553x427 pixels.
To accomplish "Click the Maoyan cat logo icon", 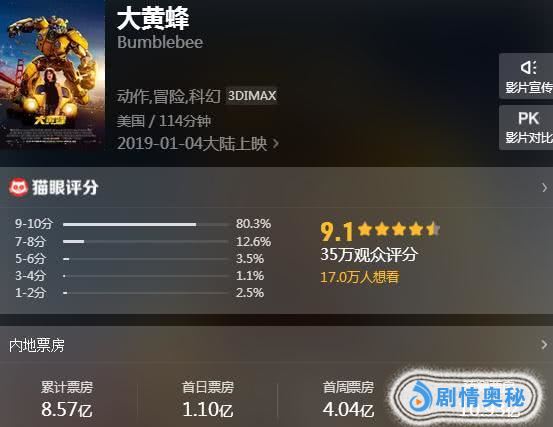I will (x=18, y=187).
